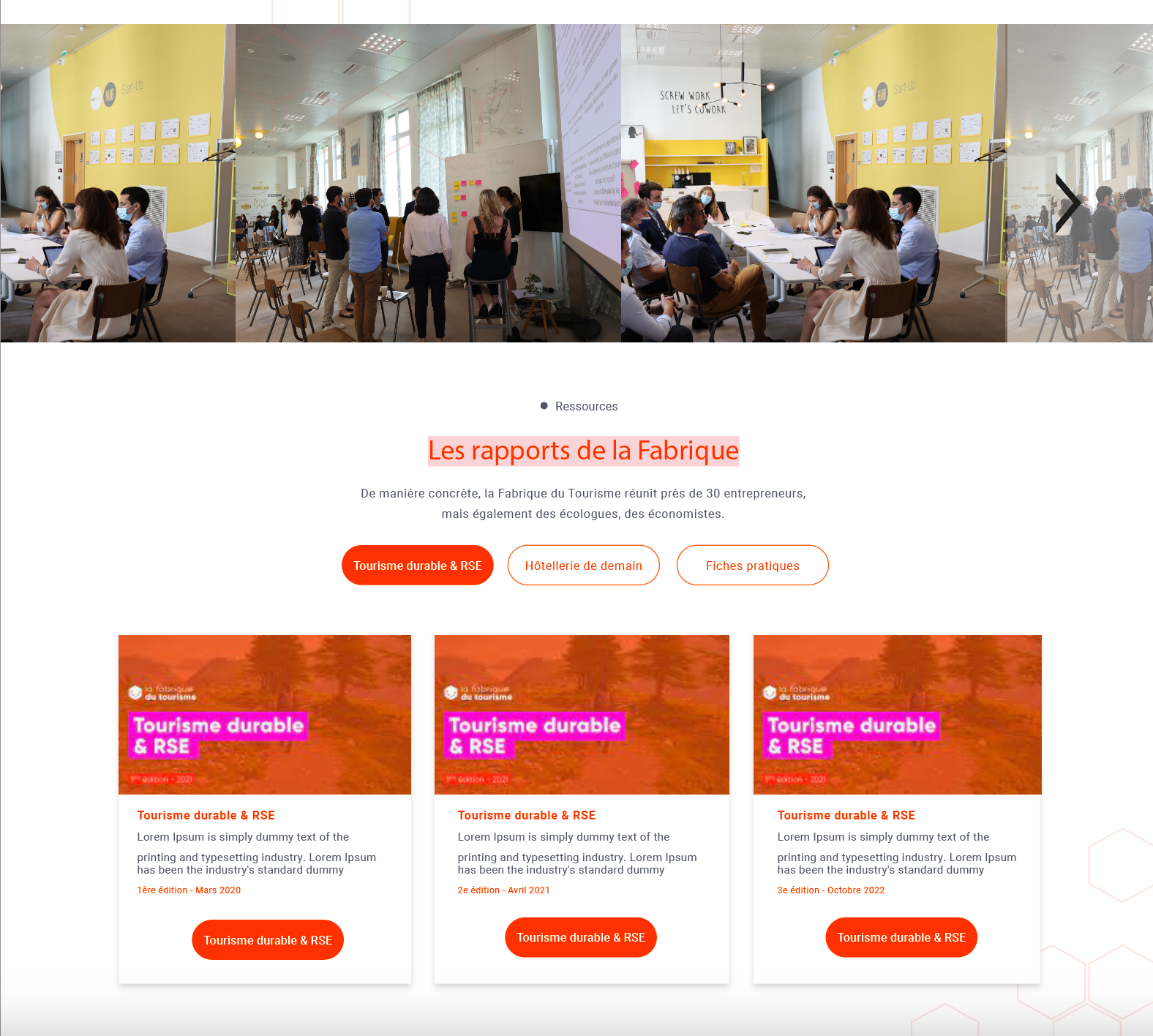The image size is (1153, 1036).
Task: Click the Screw Work Let's Cowork carousel photo
Action: pos(814,183)
